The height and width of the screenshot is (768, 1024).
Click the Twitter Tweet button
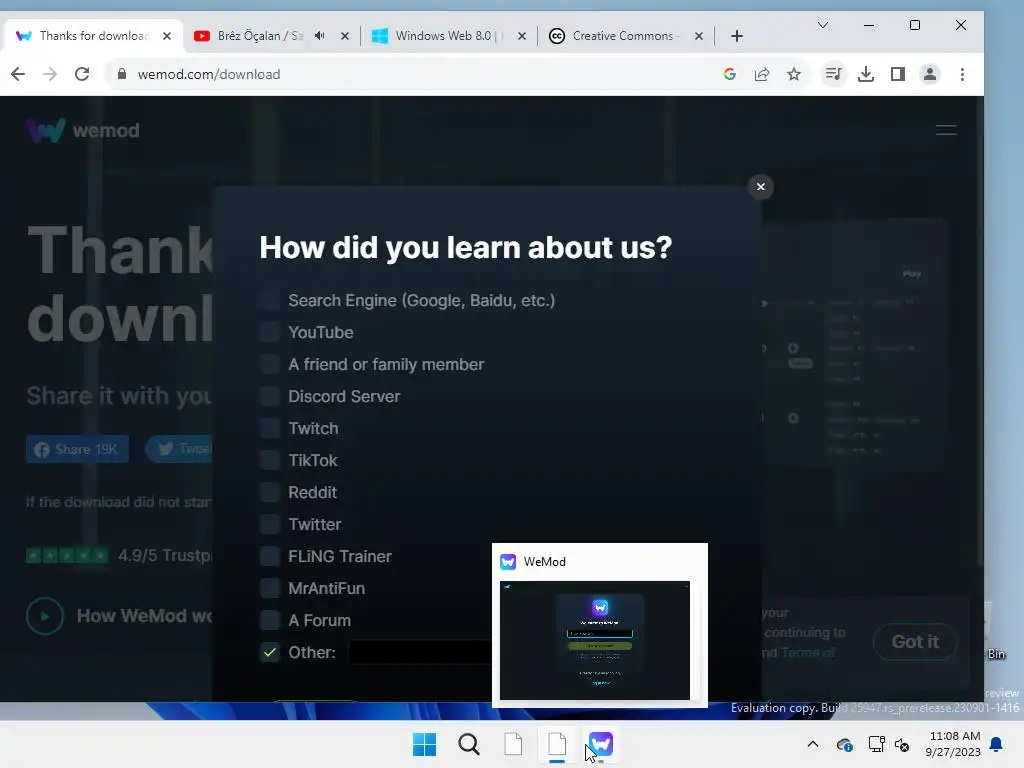(179, 449)
